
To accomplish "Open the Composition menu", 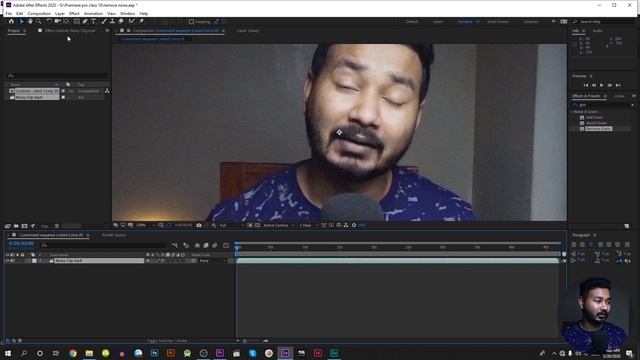I will point(39,13).
